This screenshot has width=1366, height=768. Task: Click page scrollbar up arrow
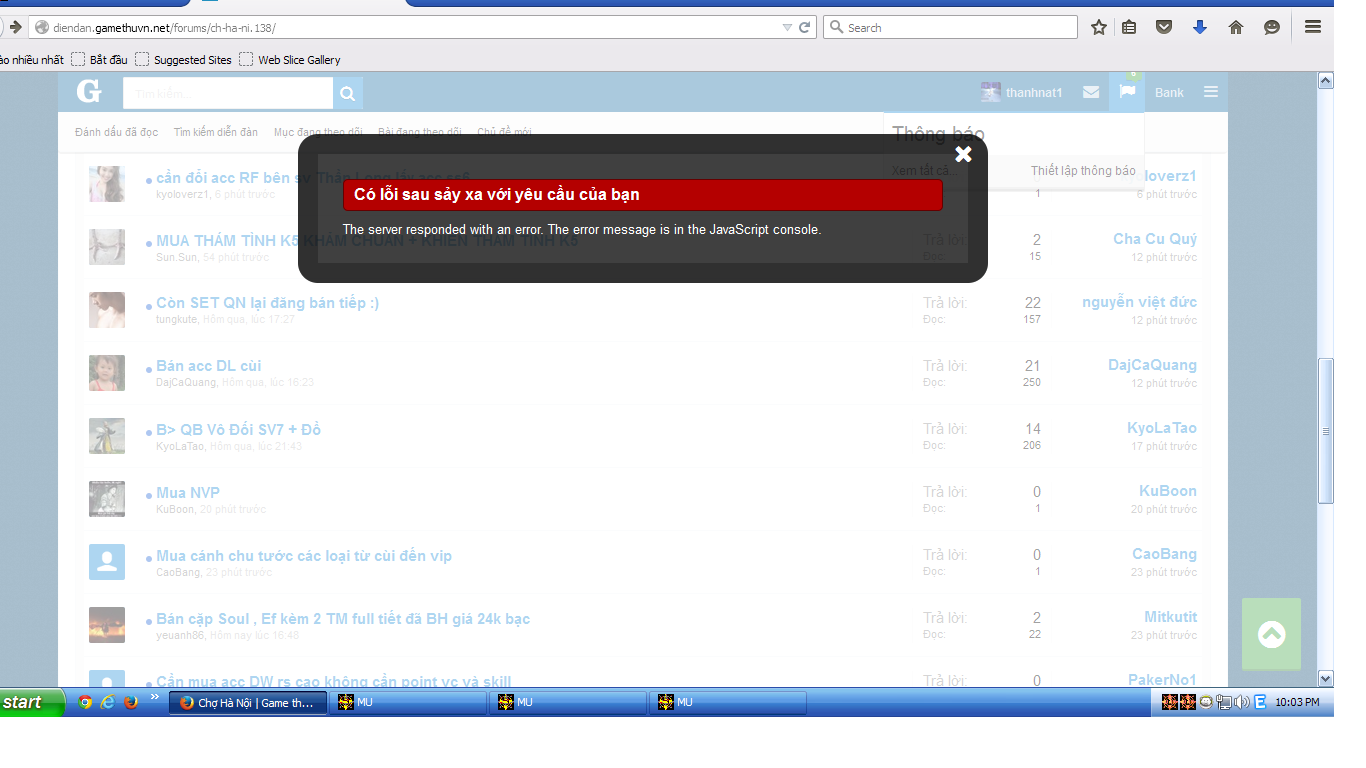pyautogui.click(x=1326, y=81)
